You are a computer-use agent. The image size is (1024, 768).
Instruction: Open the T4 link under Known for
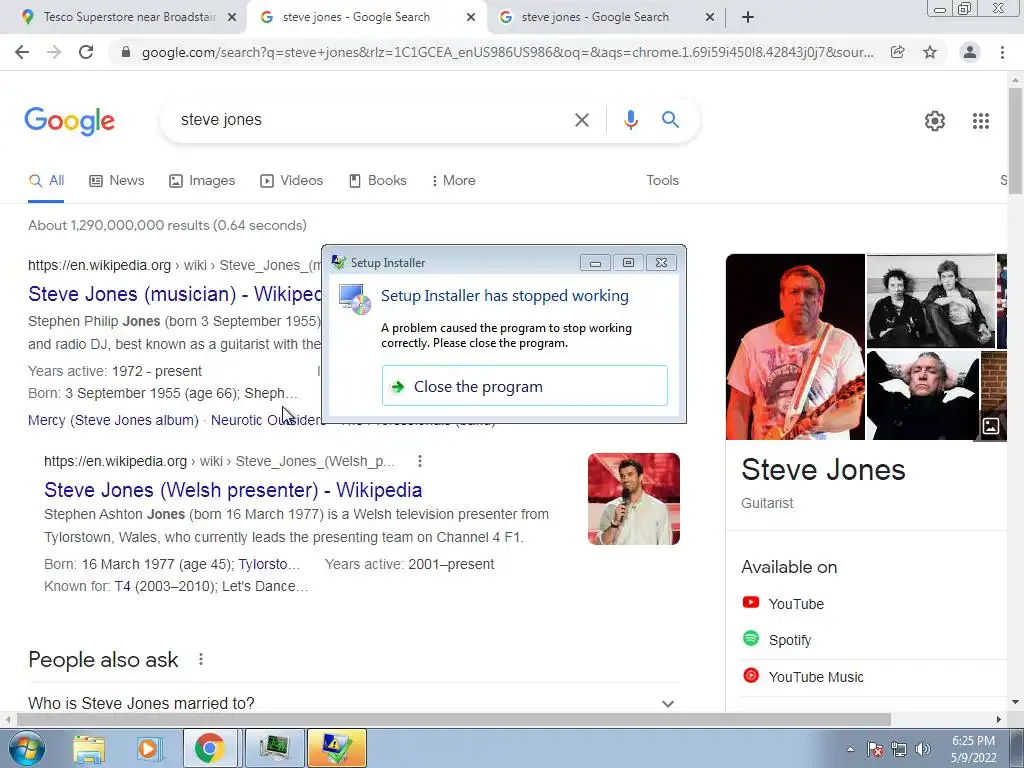tap(122, 586)
